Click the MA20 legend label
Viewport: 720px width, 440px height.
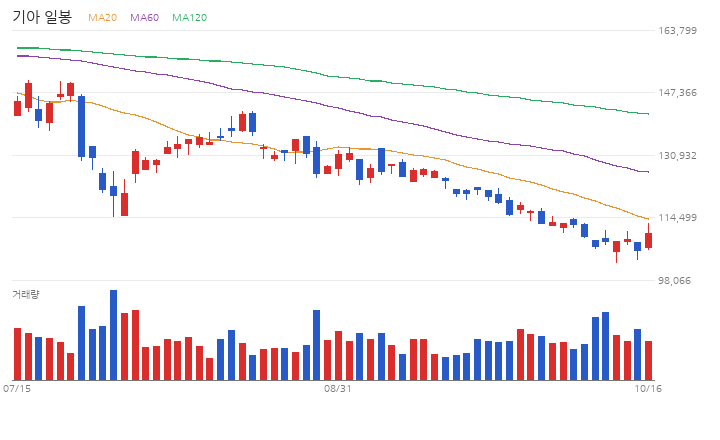pyautogui.click(x=102, y=17)
